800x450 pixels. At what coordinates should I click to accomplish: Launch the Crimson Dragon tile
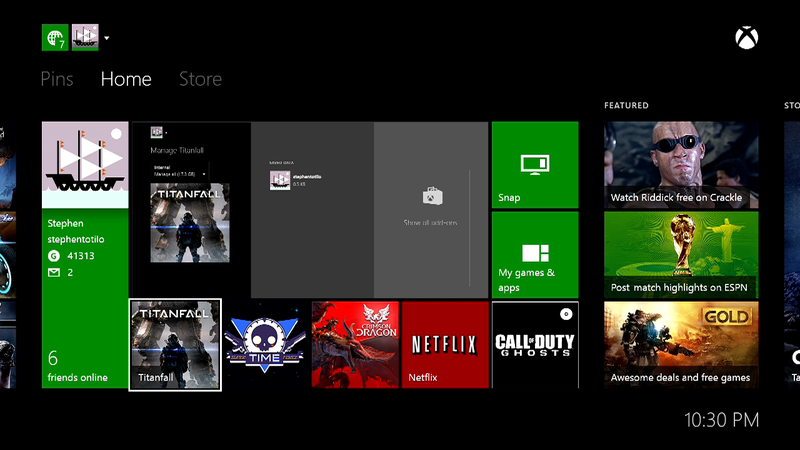click(x=355, y=345)
